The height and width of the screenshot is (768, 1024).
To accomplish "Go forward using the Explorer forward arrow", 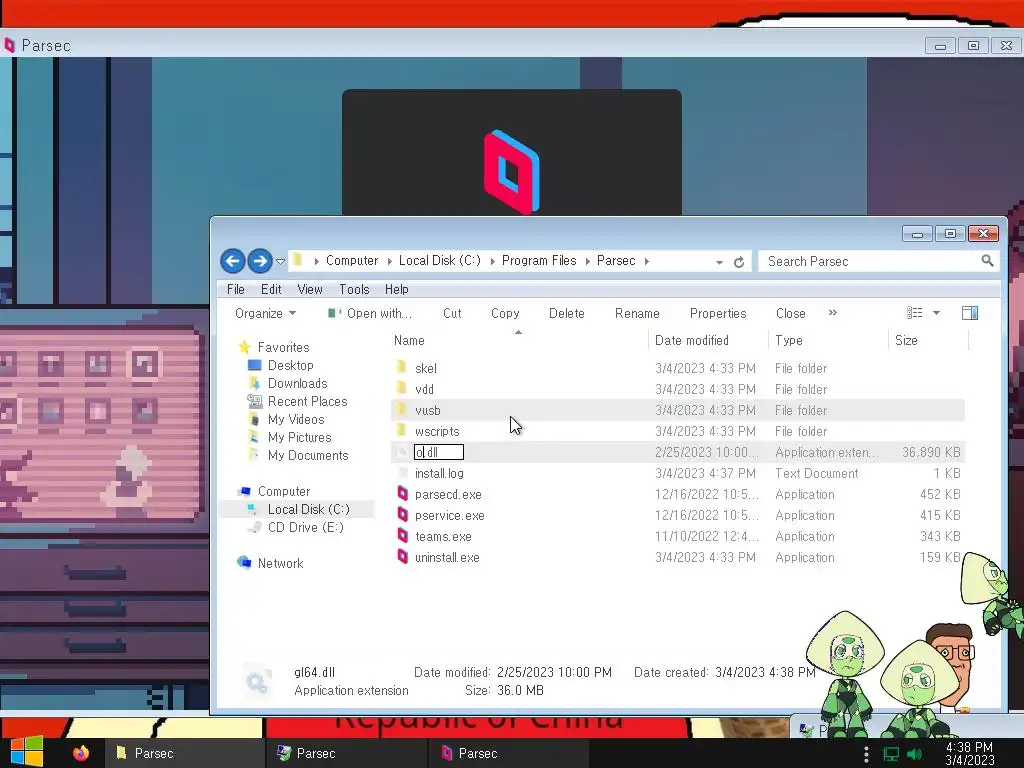I will click(260, 261).
